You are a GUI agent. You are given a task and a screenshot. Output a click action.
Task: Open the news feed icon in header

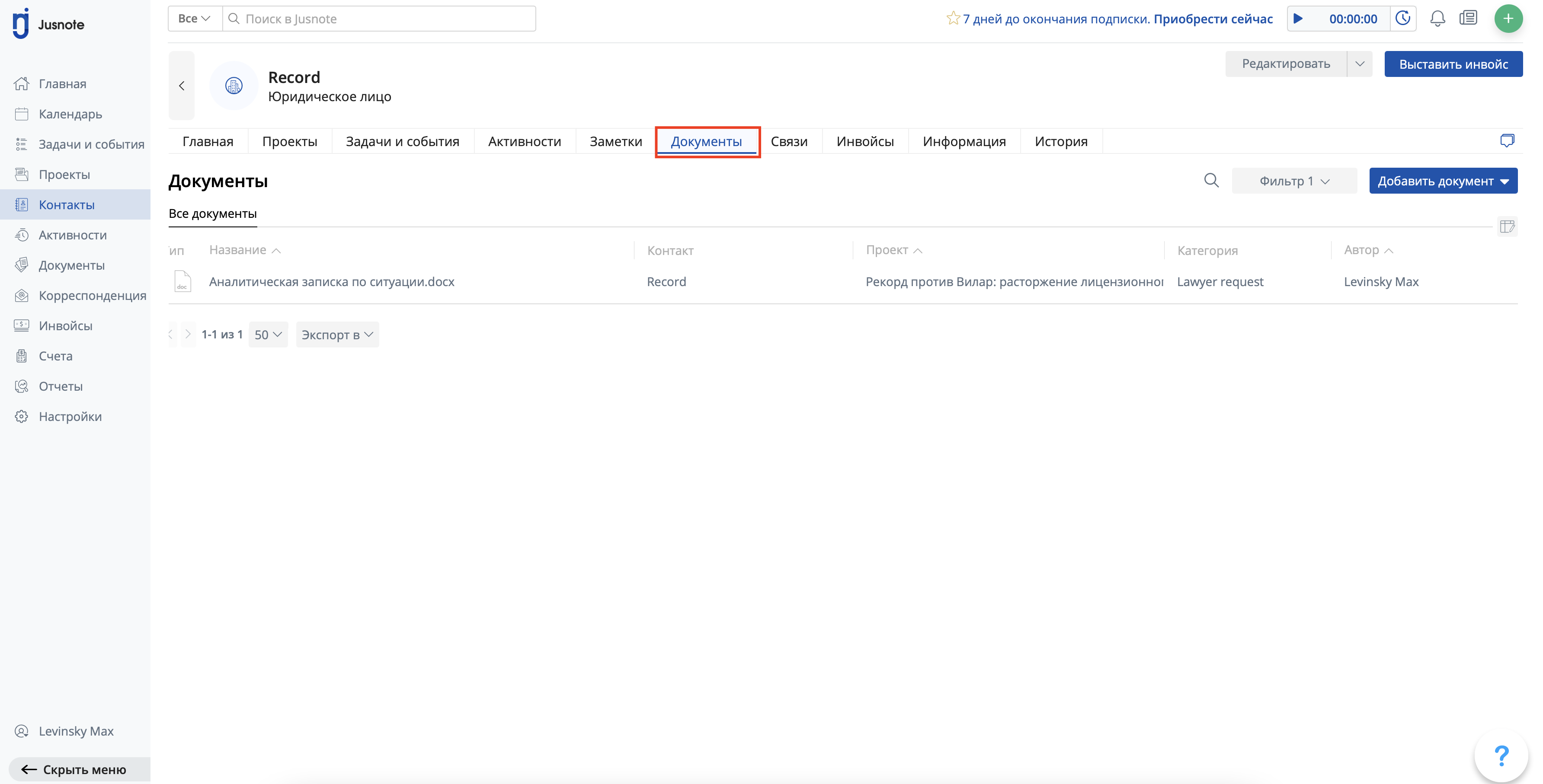point(1468,19)
